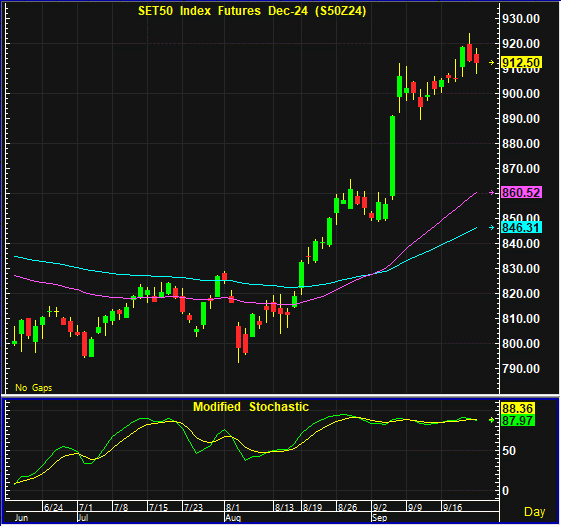Click the cyan 846.31 moving average label
The height and width of the screenshot is (526, 561).
(521, 228)
